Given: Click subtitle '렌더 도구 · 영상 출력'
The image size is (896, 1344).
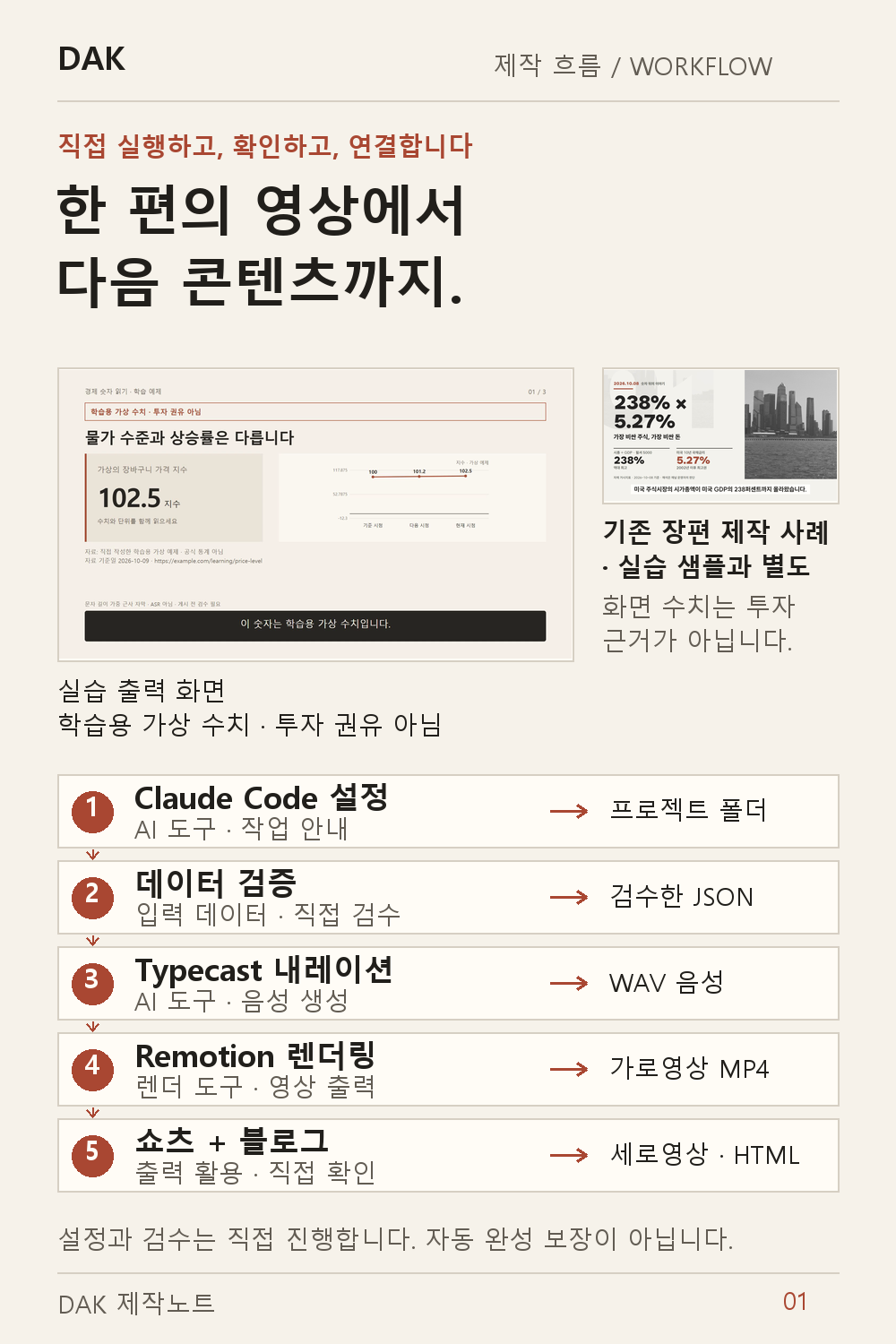Looking at the screenshot, I should (x=255, y=1086).
